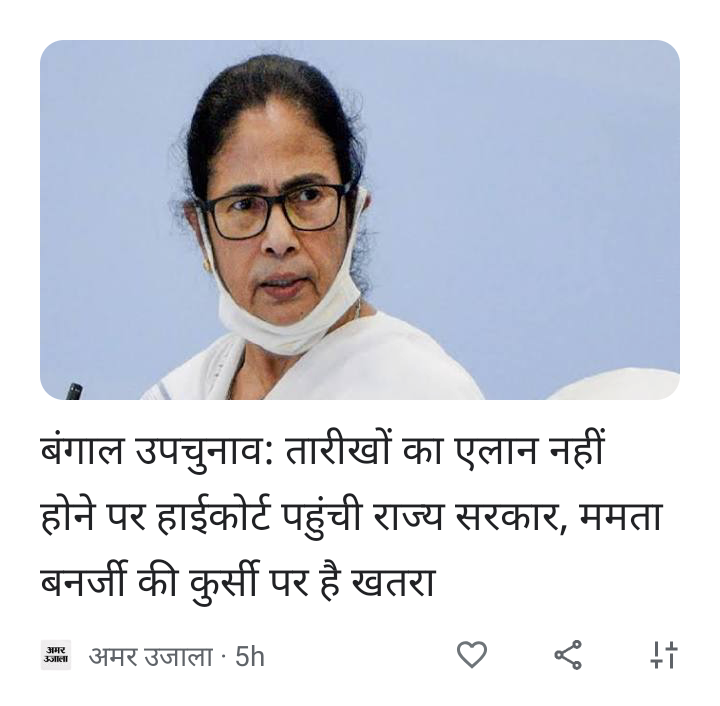Tap the share icon for this story

(568, 655)
